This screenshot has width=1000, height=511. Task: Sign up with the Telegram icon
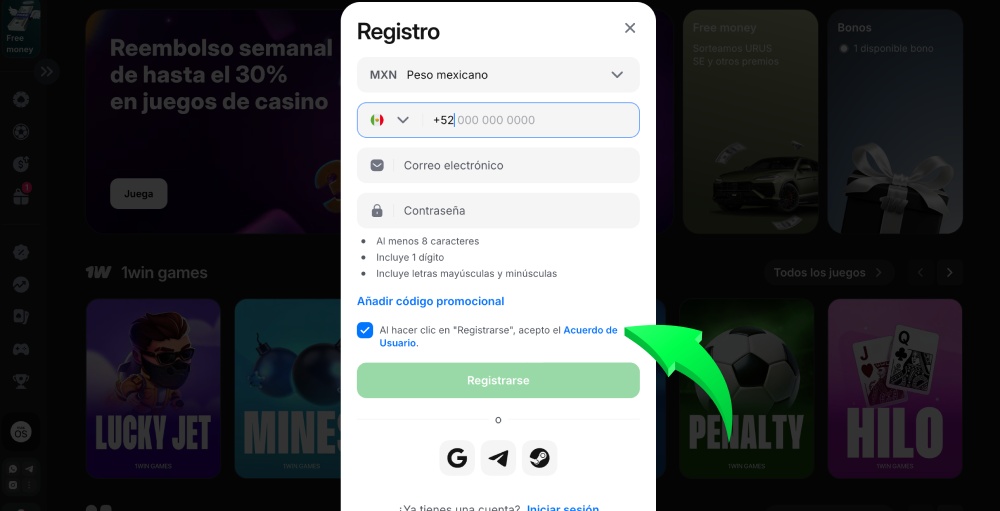(498, 458)
